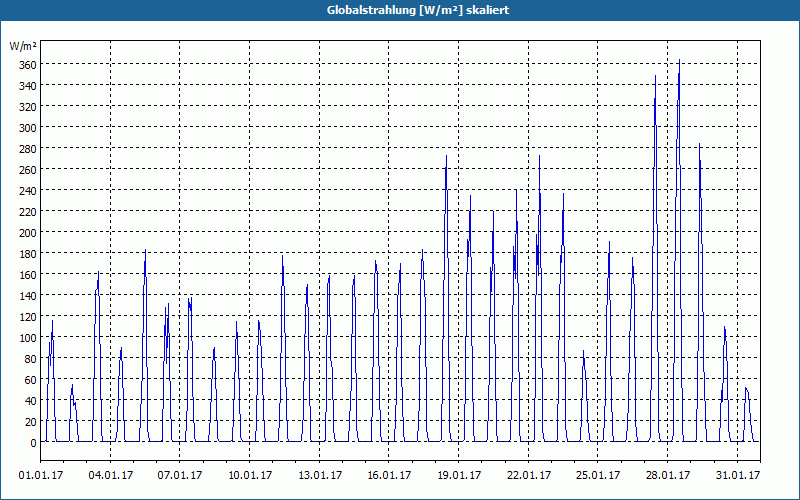Click the chart title 'Globalstrahlung [W/m²] skaliert'

[x=418, y=10]
